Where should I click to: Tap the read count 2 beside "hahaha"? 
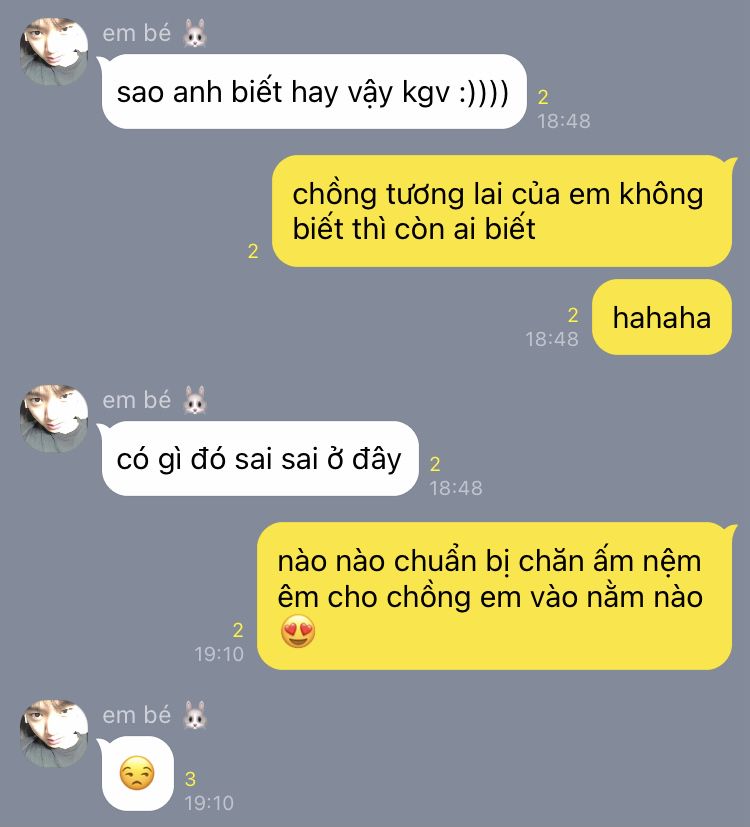(x=573, y=315)
